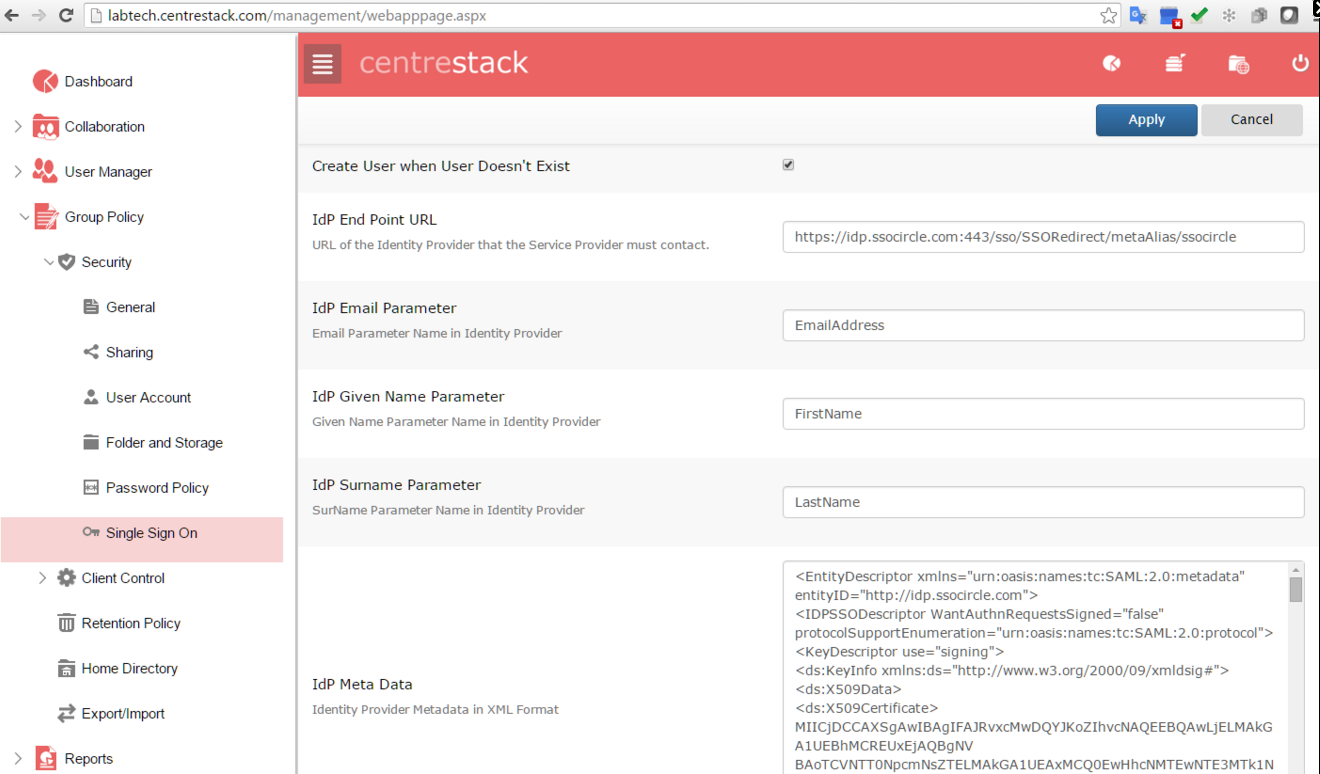1320x774 pixels.
Task: Expand the Reports tree node
Action: [18, 758]
